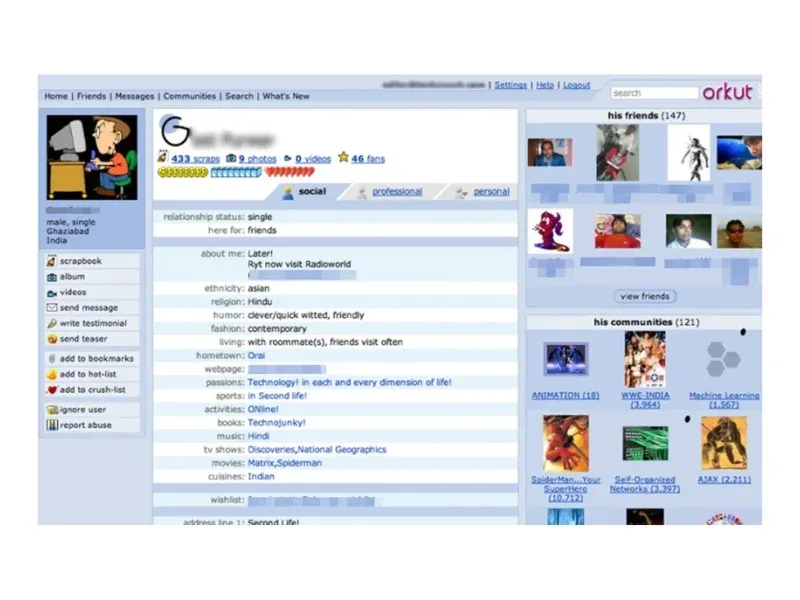This screenshot has height=600, width=800.
Task: Click the Machine Learning hexagon thumbnail
Action: 724,359
